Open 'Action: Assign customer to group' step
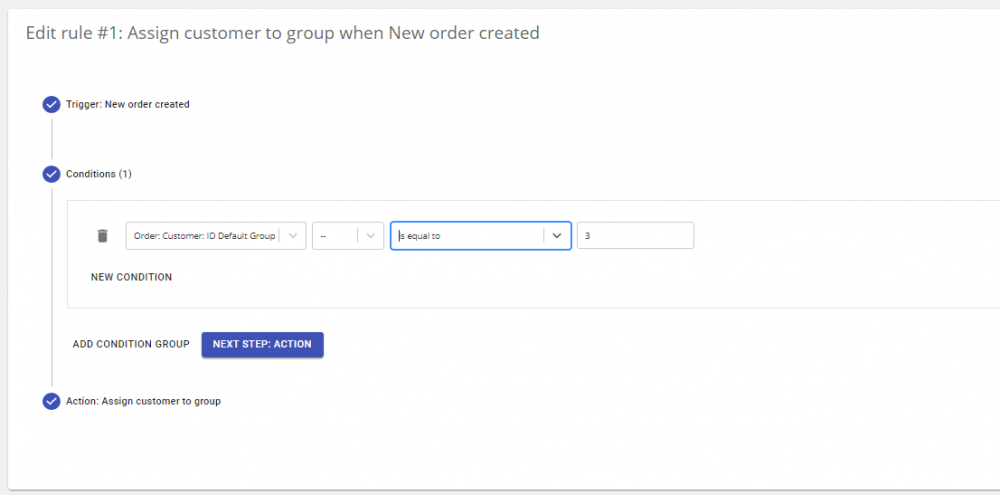This screenshot has height=495, width=1000. (143, 401)
